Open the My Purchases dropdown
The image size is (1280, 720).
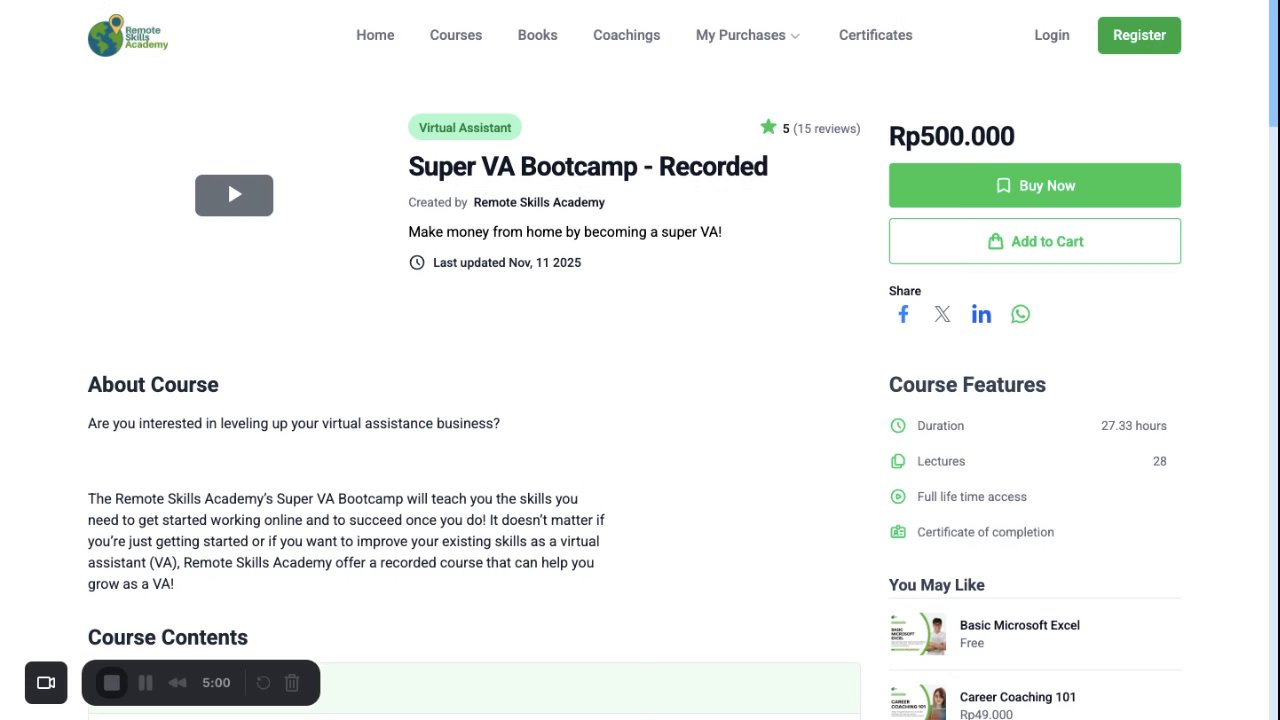pos(747,35)
